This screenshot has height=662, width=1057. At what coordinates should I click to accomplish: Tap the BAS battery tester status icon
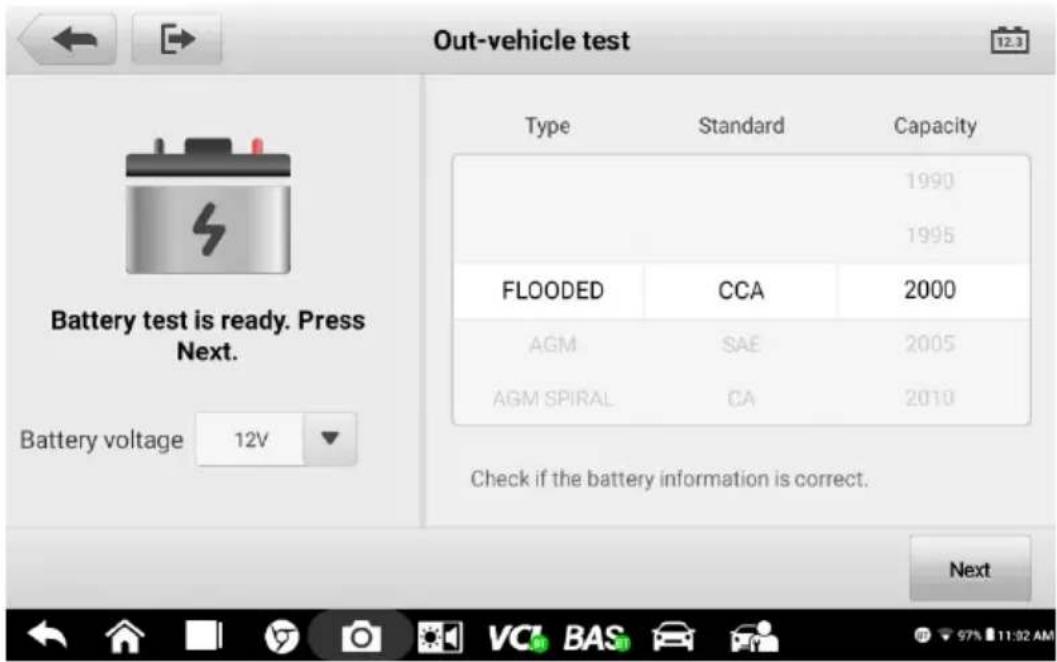tap(597, 637)
